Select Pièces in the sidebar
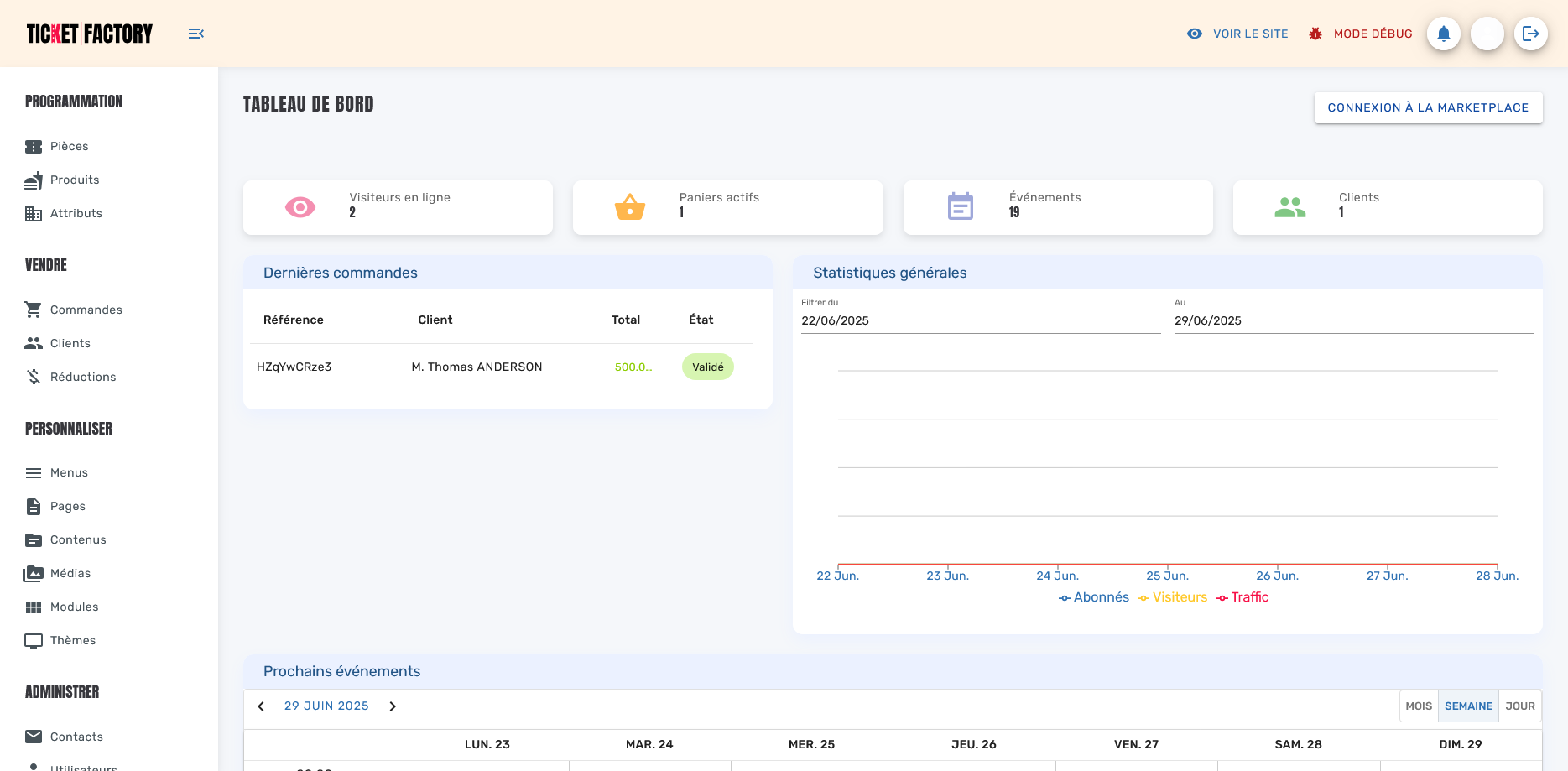Screen dimensions: 1568x771 coord(70,146)
